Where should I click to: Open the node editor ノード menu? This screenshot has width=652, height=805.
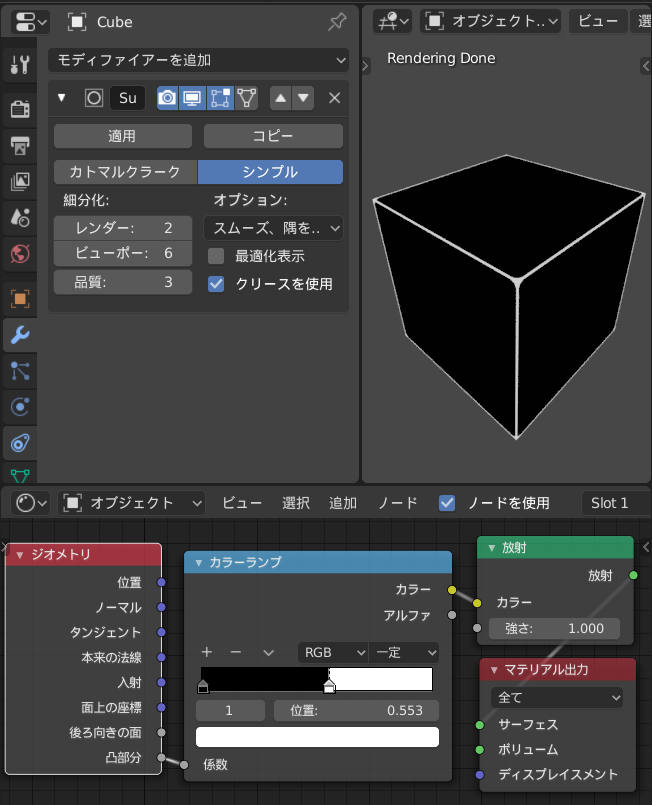coord(398,503)
